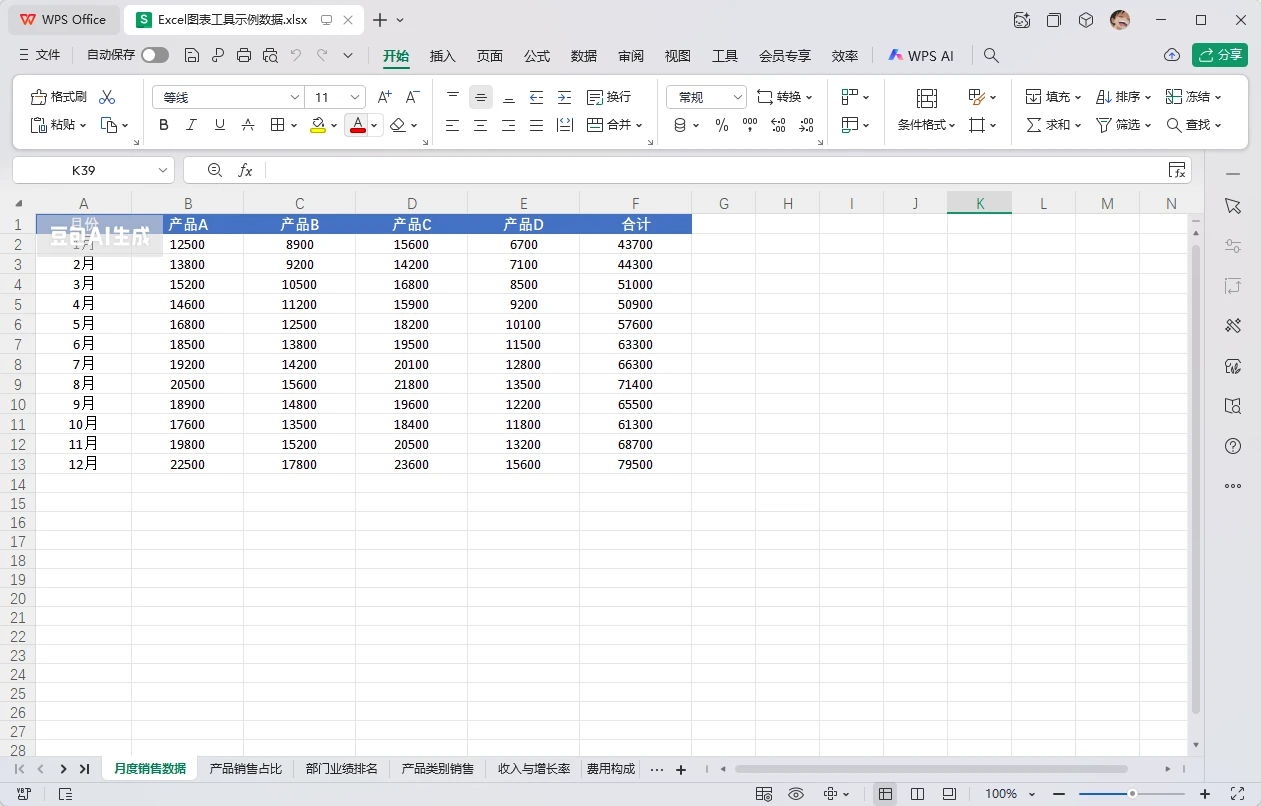
Task: Apply the yellow fill color swatch
Action: [318, 125]
